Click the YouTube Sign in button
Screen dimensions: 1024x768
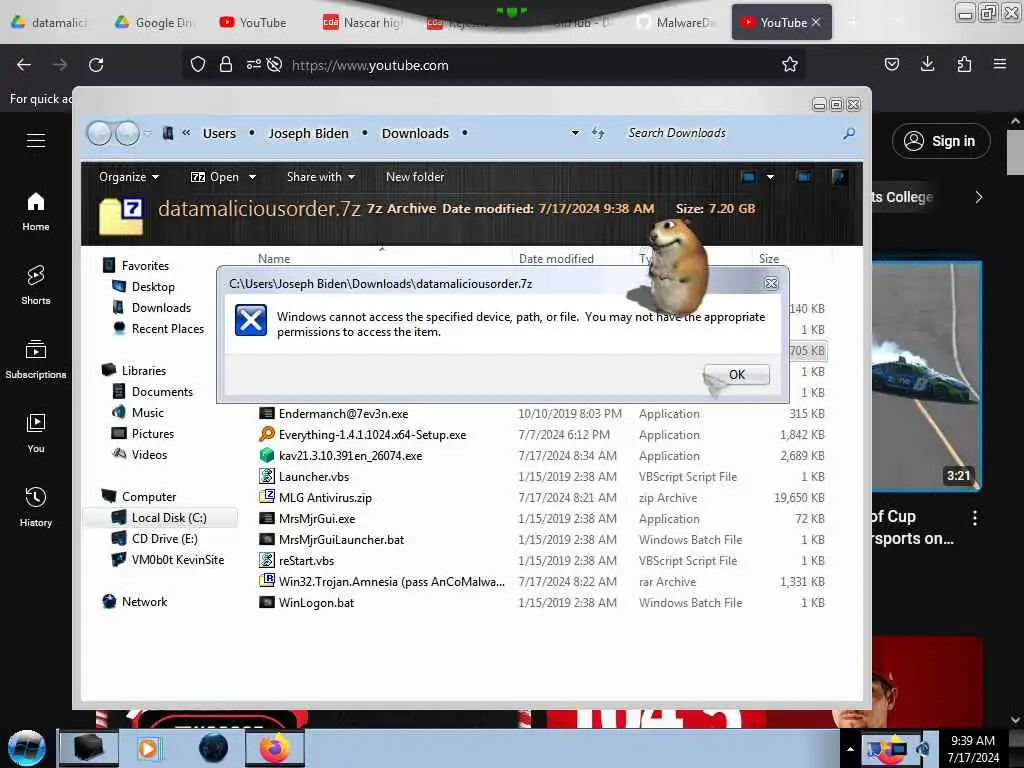coord(941,141)
